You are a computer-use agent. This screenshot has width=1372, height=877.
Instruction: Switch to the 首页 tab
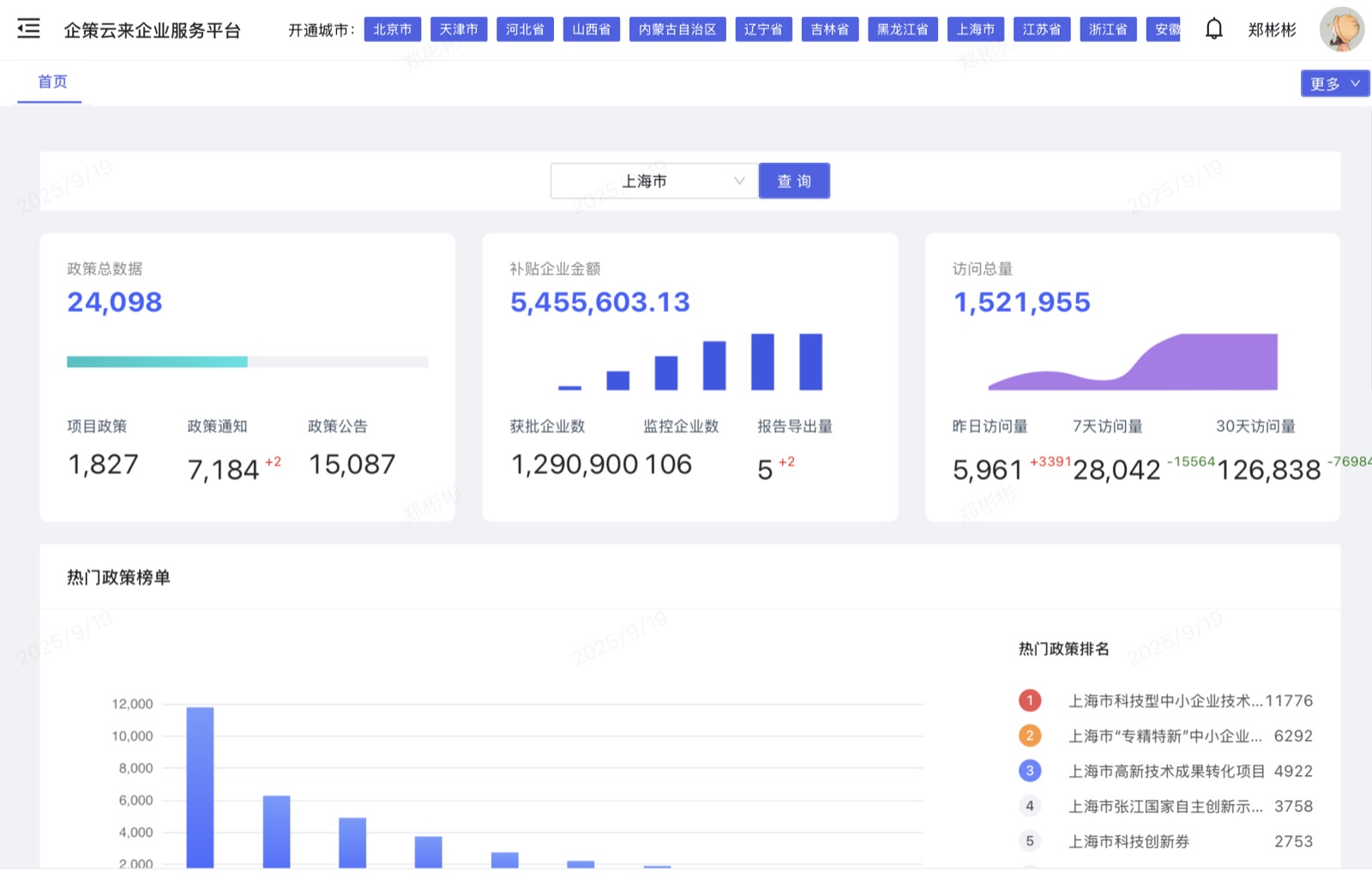[x=52, y=81]
